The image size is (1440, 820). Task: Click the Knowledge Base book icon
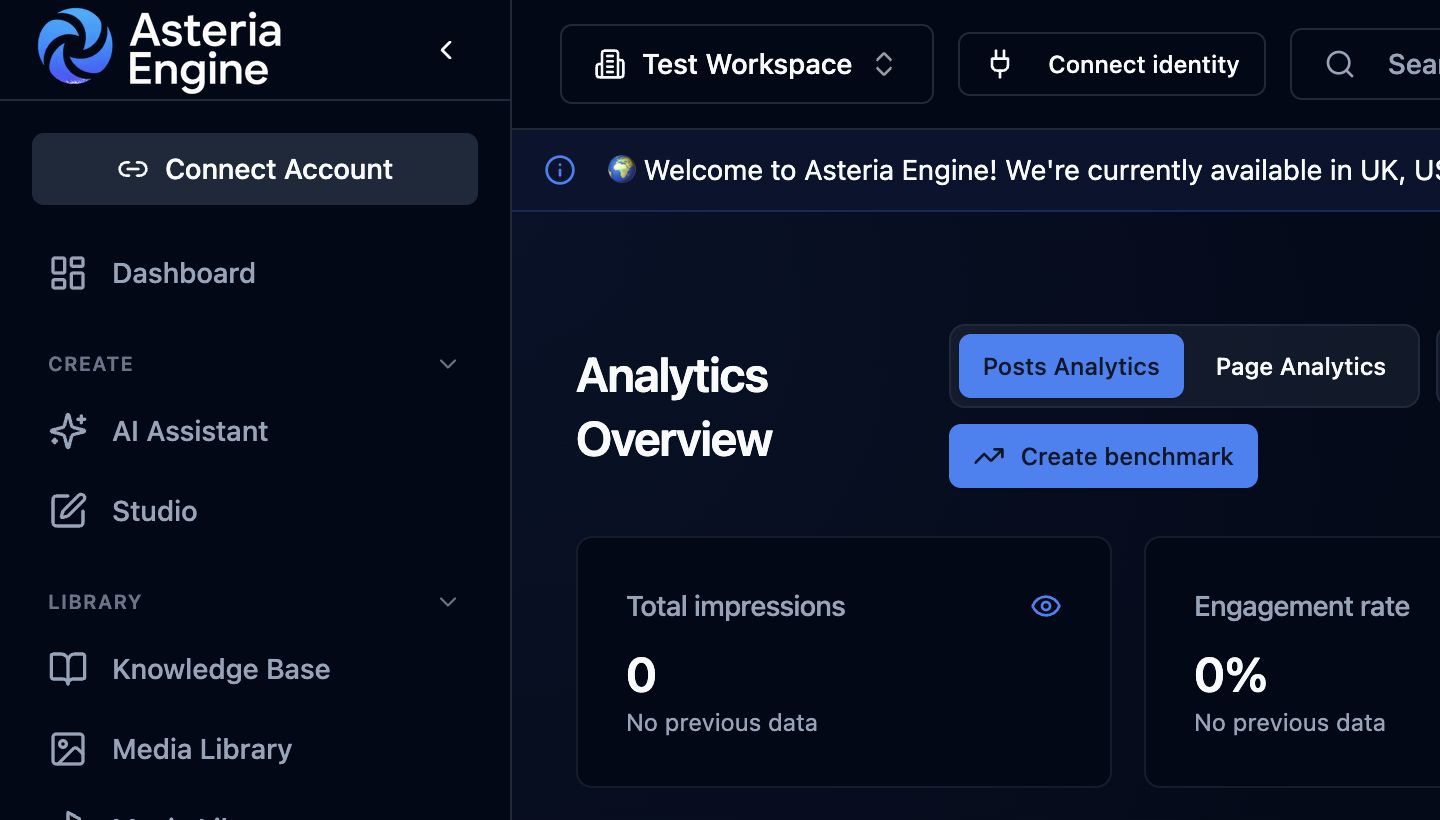tap(68, 669)
